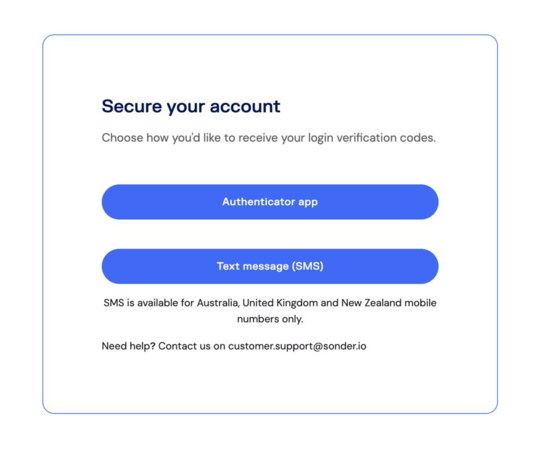Screen dimensions: 555x453
Task: Click "SMS is available for" text
Action: (149, 303)
